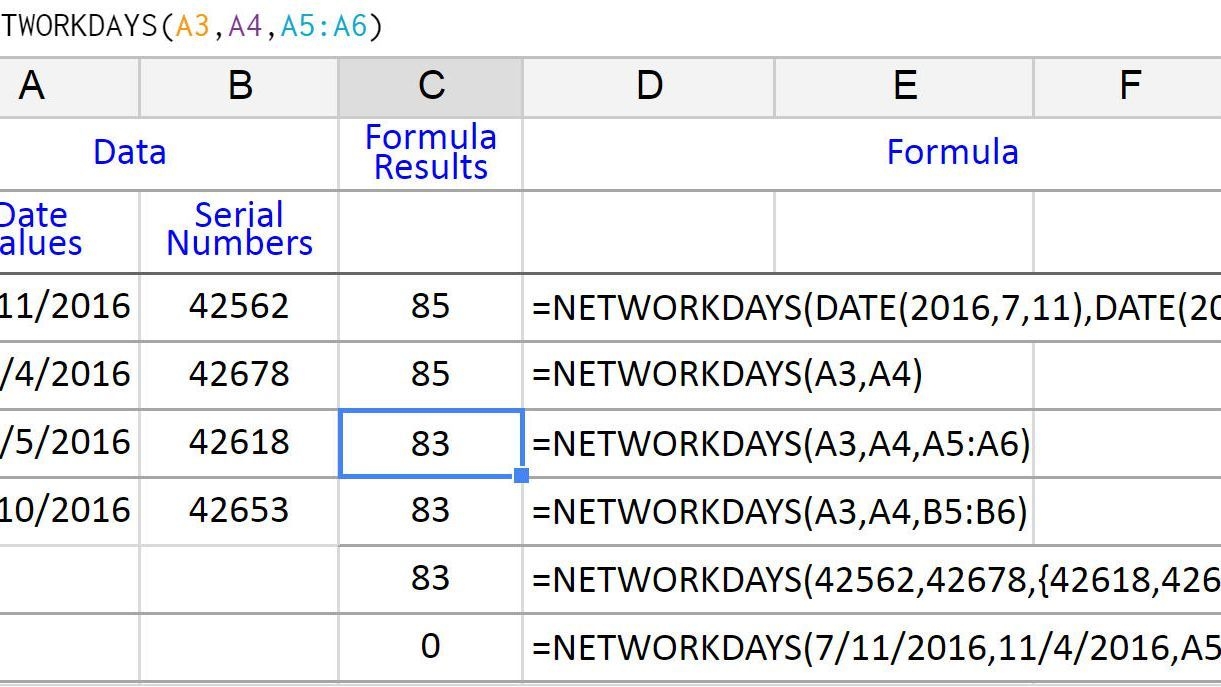Select the date cell ending /5/2016
1221x687 pixels.
(x=68, y=442)
